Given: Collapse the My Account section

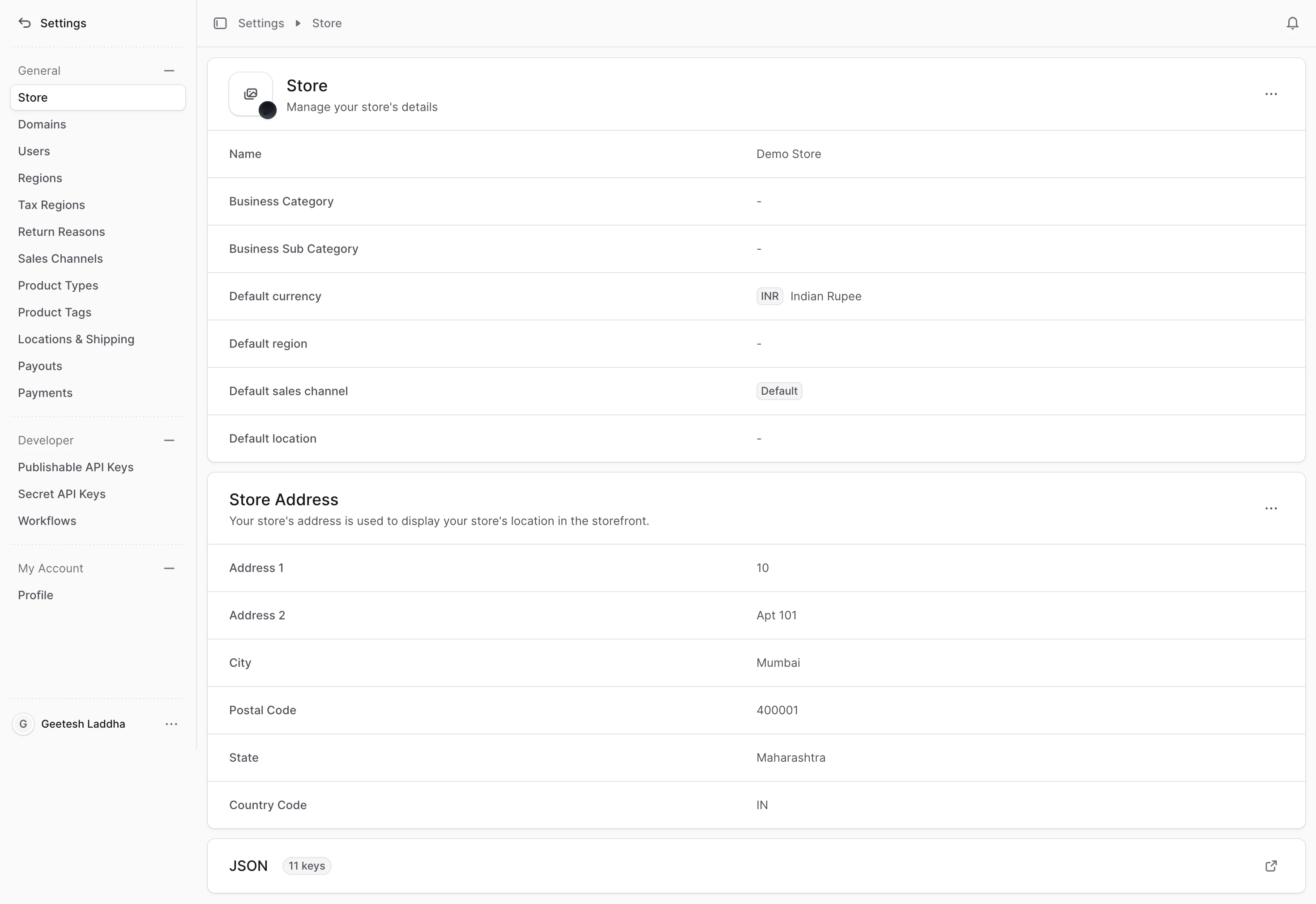Looking at the screenshot, I should tap(169, 568).
